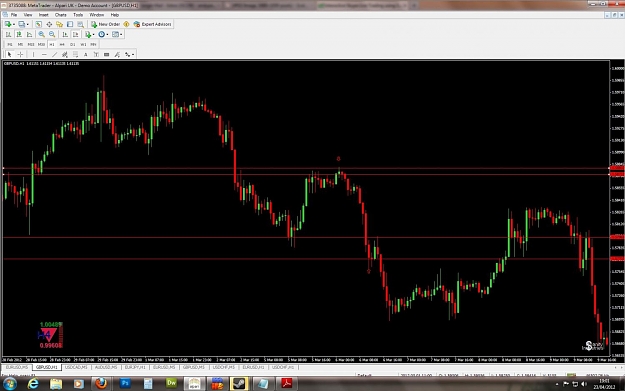Toggle chart shift from right edge
The width and height of the screenshot is (625, 391).
tap(75, 34)
